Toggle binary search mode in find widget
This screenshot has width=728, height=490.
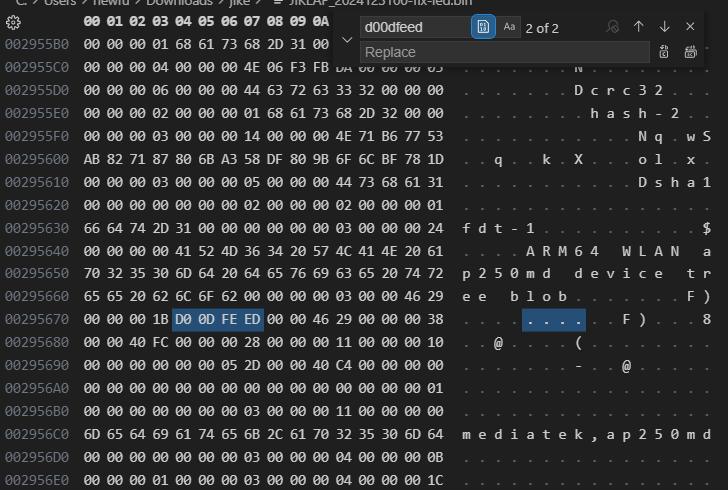(483, 27)
